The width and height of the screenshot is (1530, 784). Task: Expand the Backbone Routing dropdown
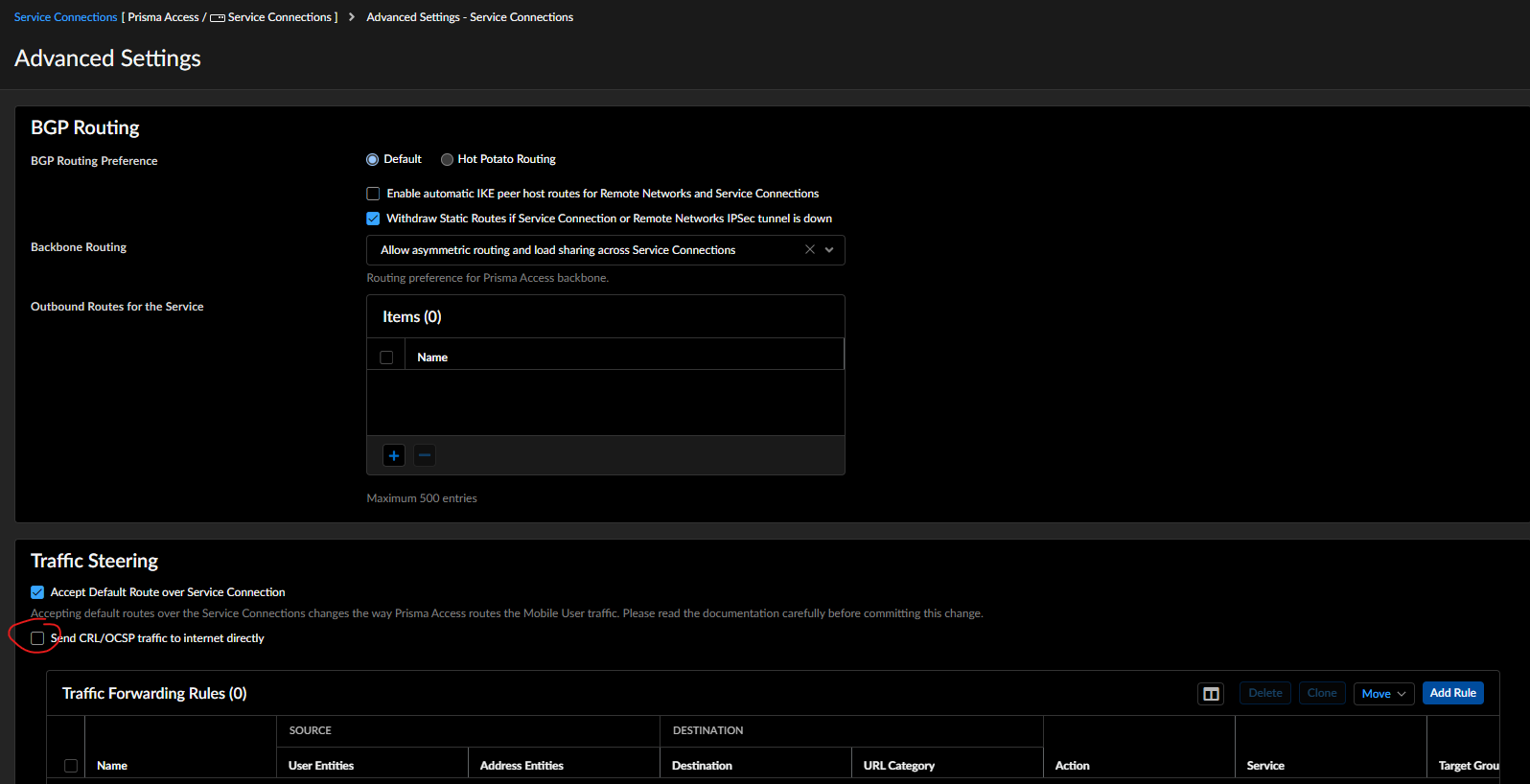829,250
